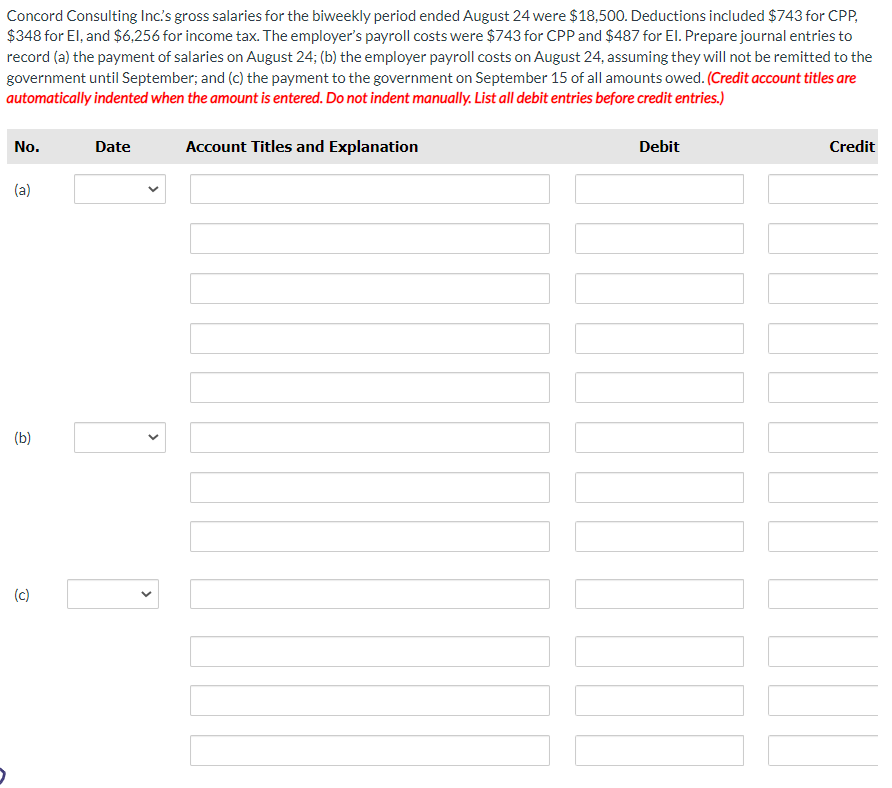The image size is (892, 788).
Task: Focus the third Debit field of entry (c)
Action: tap(659, 700)
